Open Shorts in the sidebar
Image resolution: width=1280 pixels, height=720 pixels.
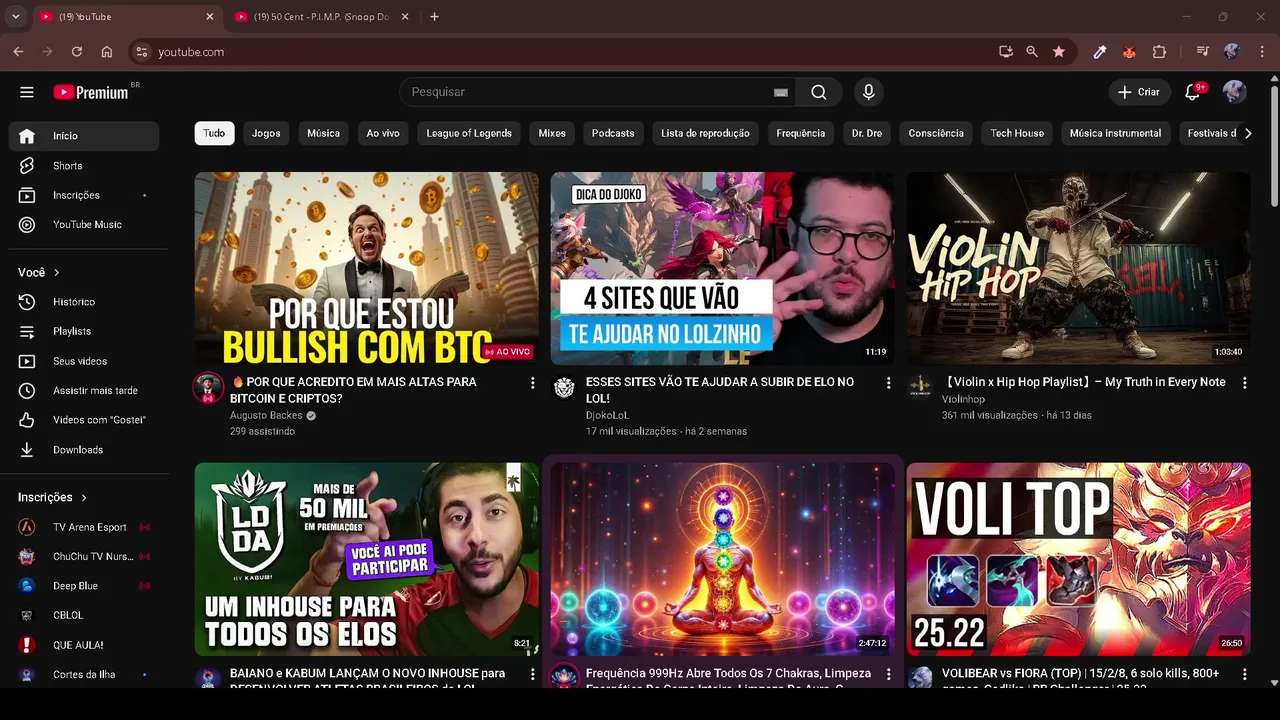(x=84, y=166)
